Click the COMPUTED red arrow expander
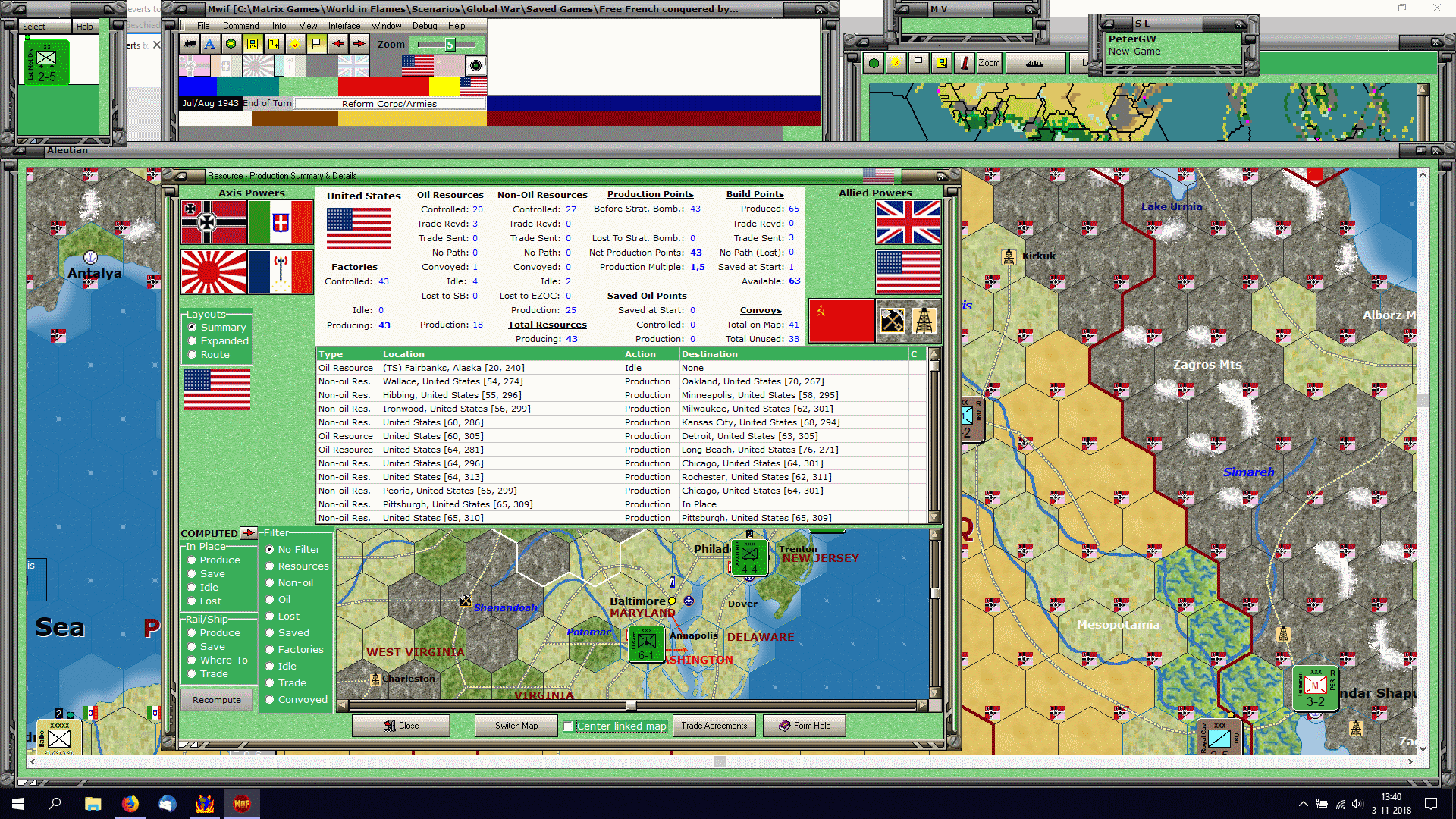 [x=248, y=533]
